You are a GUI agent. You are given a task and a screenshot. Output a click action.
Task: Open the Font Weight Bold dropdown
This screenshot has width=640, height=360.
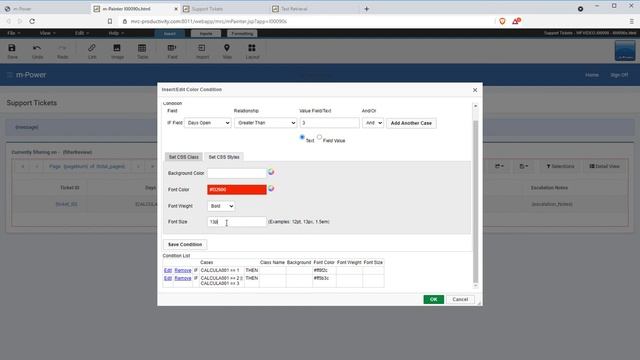(x=221, y=206)
